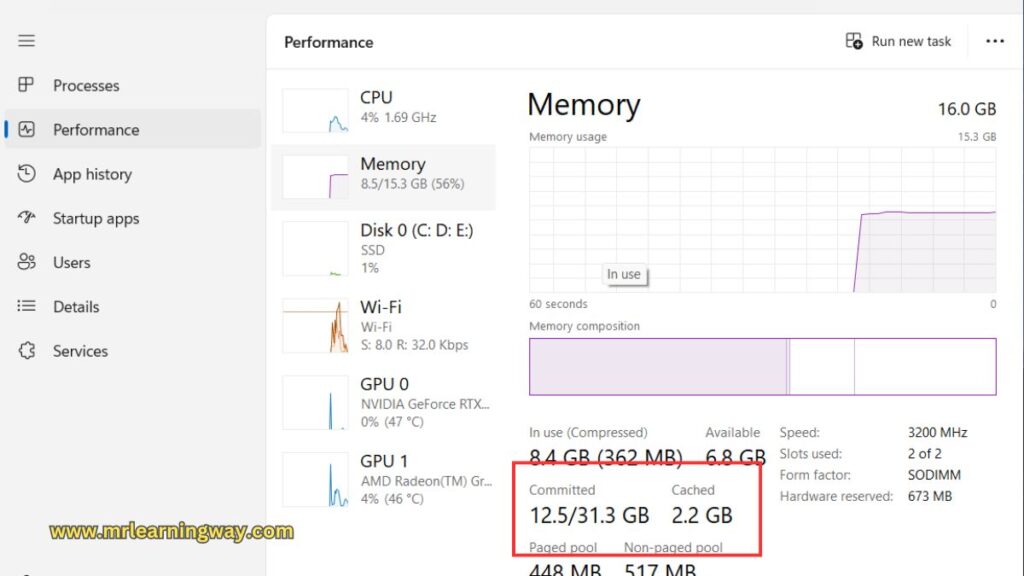Image resolution: width=1024 pixels, height=576 pixels.
Task: Click the Services puzzle-piece icon
Action: click(27, 351)
